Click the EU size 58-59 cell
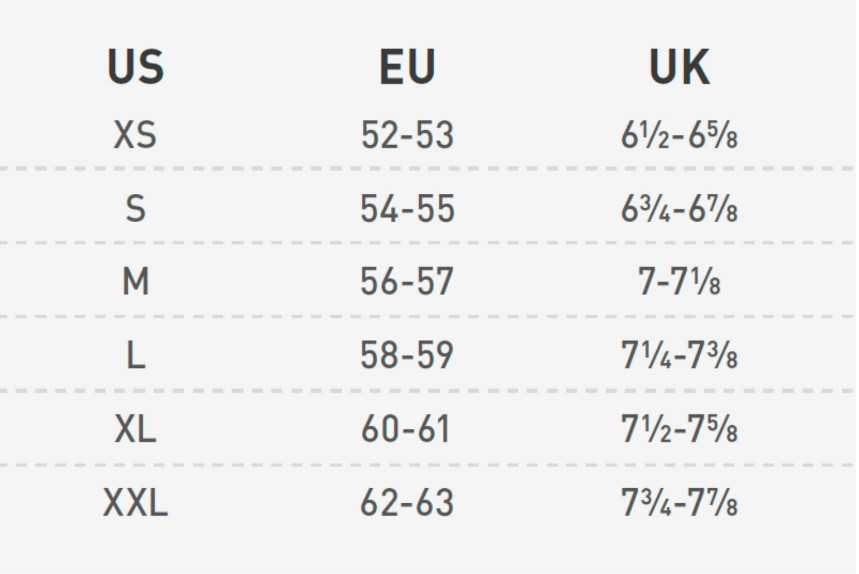This screenshot has width=859, height=574. 406,355
